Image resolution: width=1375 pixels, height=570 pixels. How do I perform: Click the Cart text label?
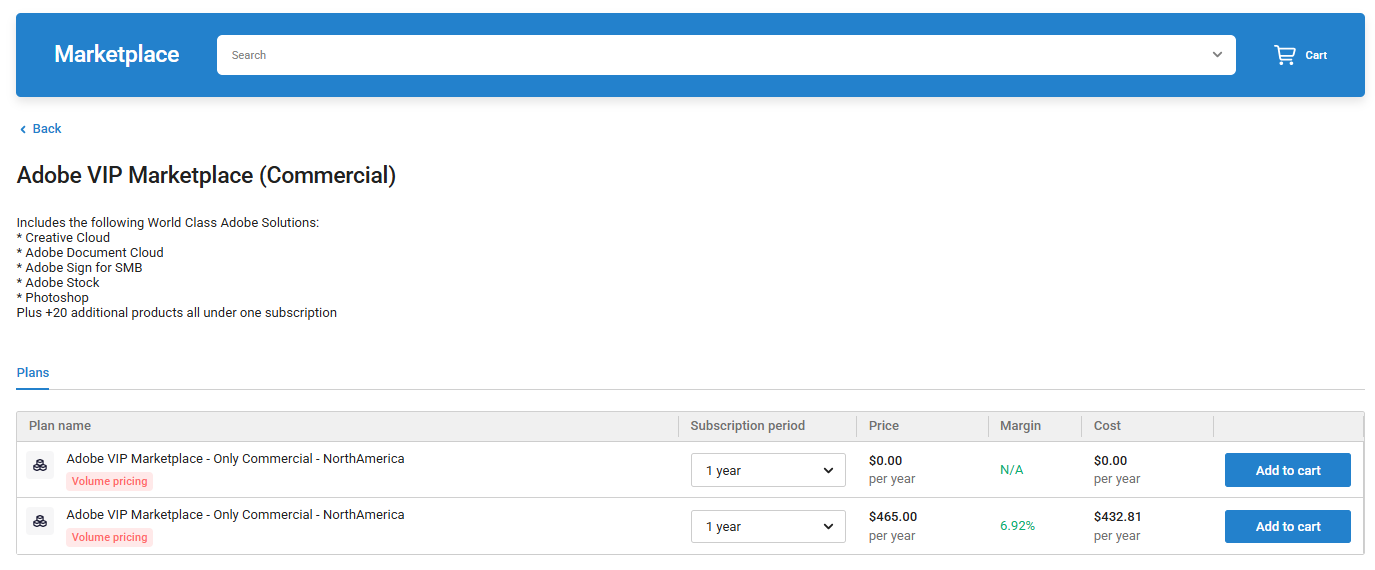coord(1316,56)
